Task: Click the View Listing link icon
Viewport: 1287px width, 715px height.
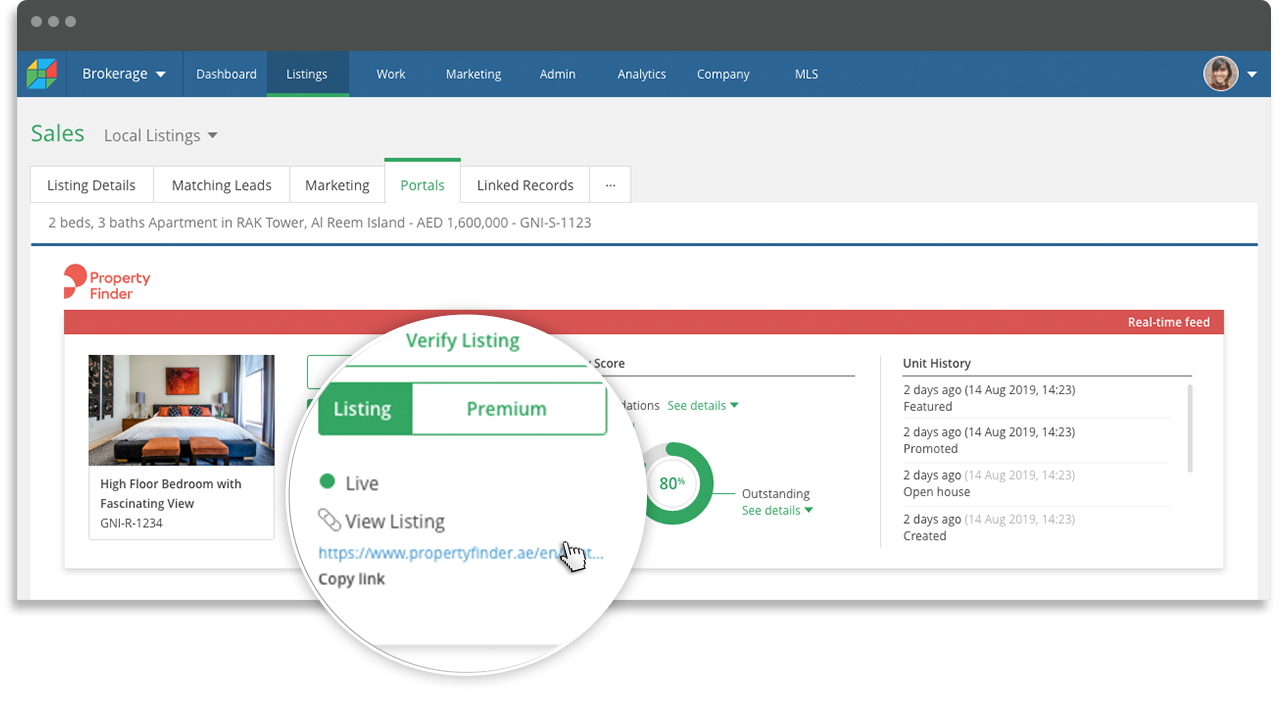Action: (x=330, y=520)
